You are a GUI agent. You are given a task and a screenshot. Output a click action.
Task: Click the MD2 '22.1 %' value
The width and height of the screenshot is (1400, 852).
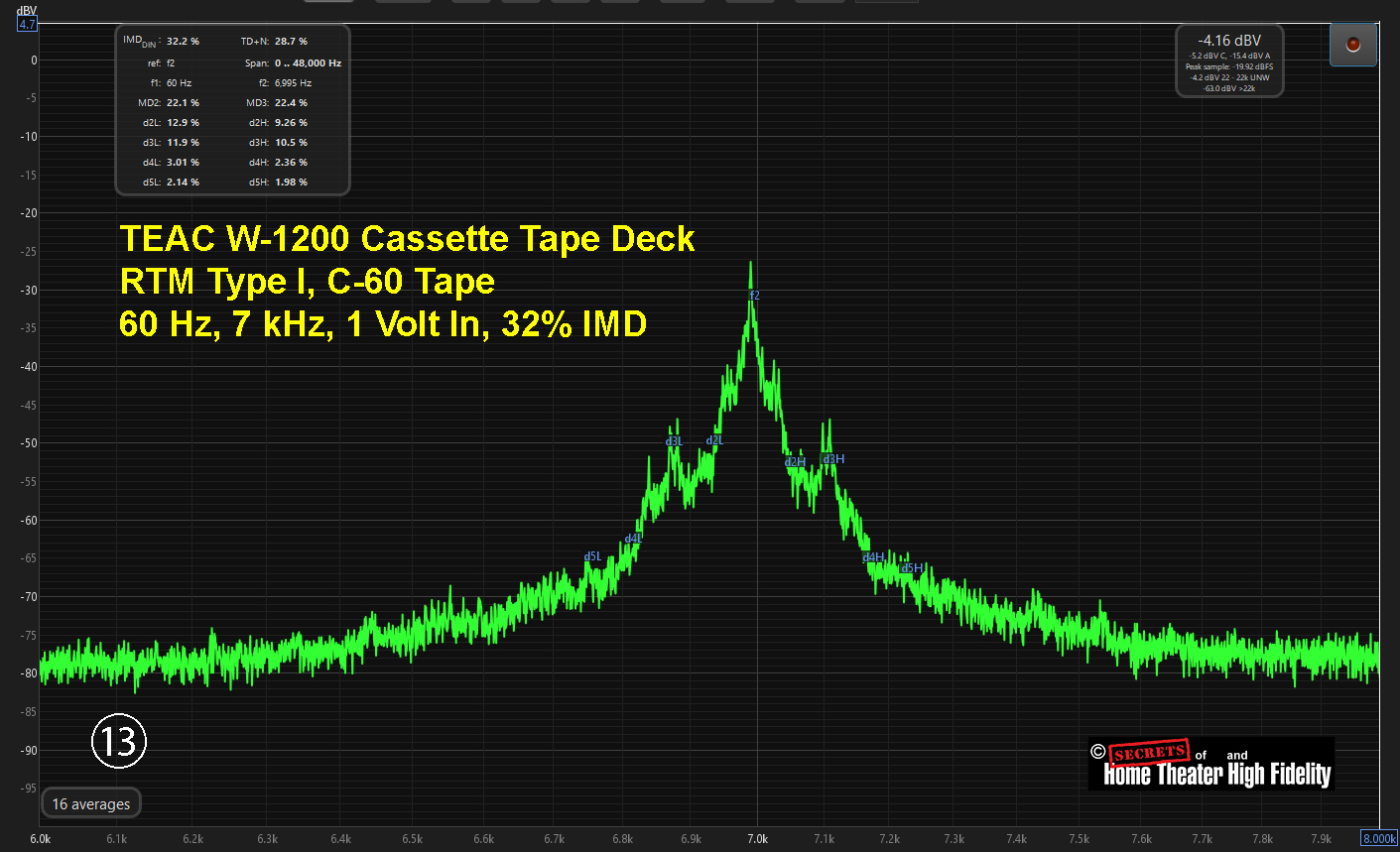[183, 103]
